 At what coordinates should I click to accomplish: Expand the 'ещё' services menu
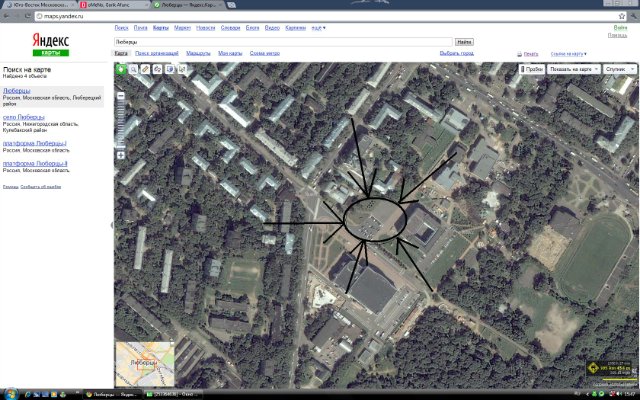click(x=319, y=27)
